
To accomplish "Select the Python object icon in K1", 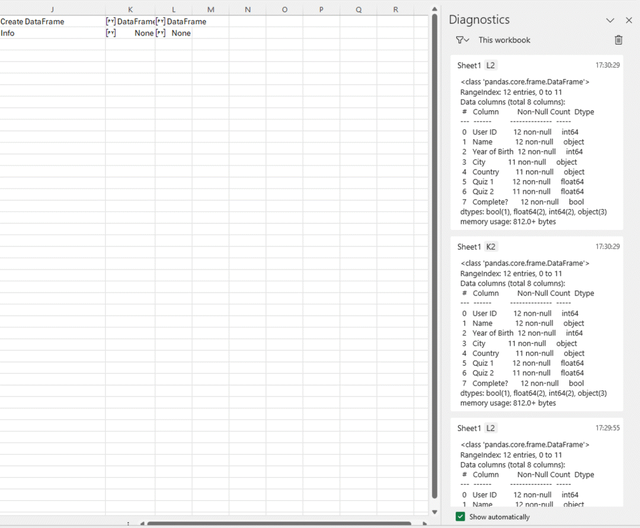I will point(111,21).
